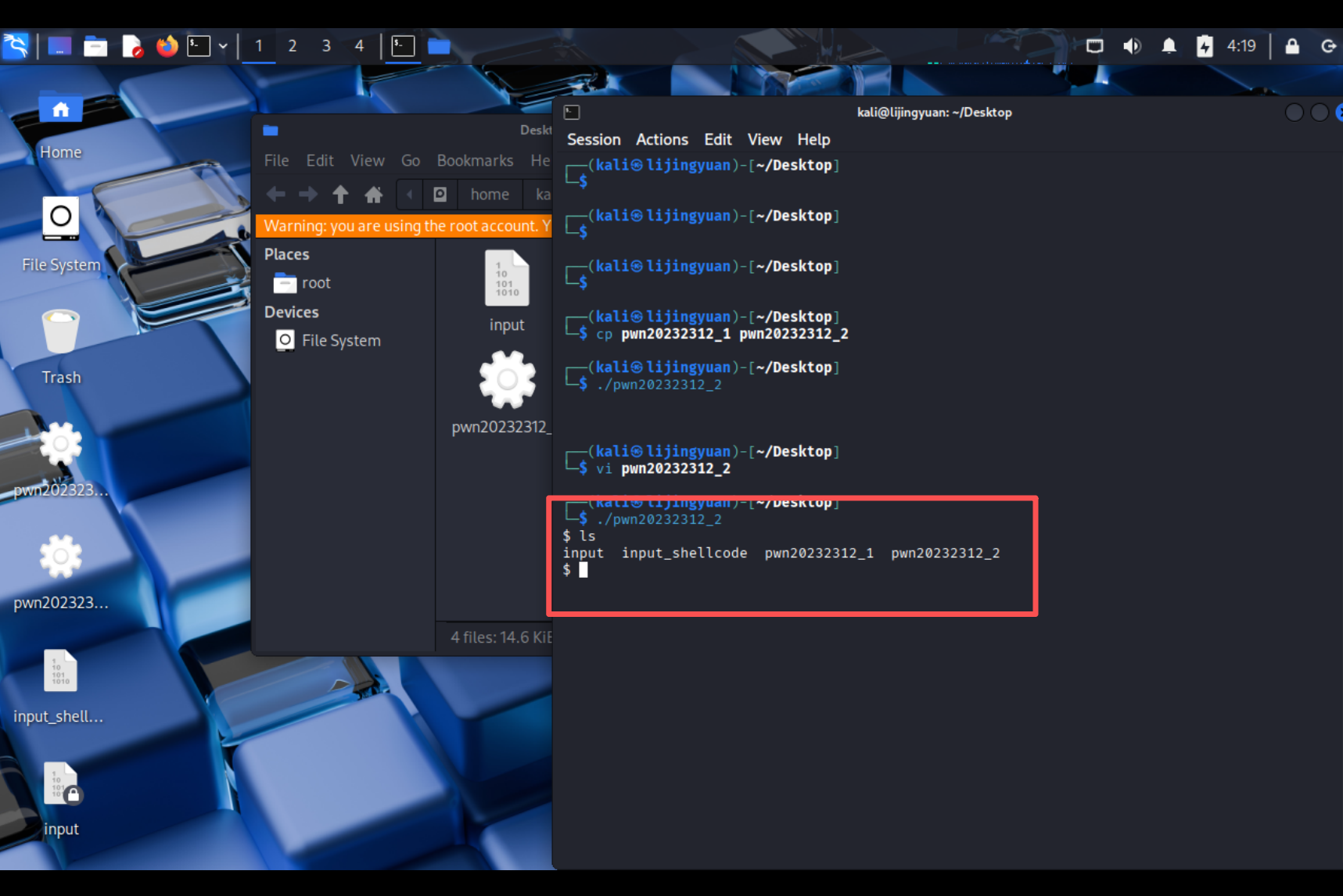Open the View menu in the terminal
The width and height of the screenshot is (1343, 896).
(765, 139)
